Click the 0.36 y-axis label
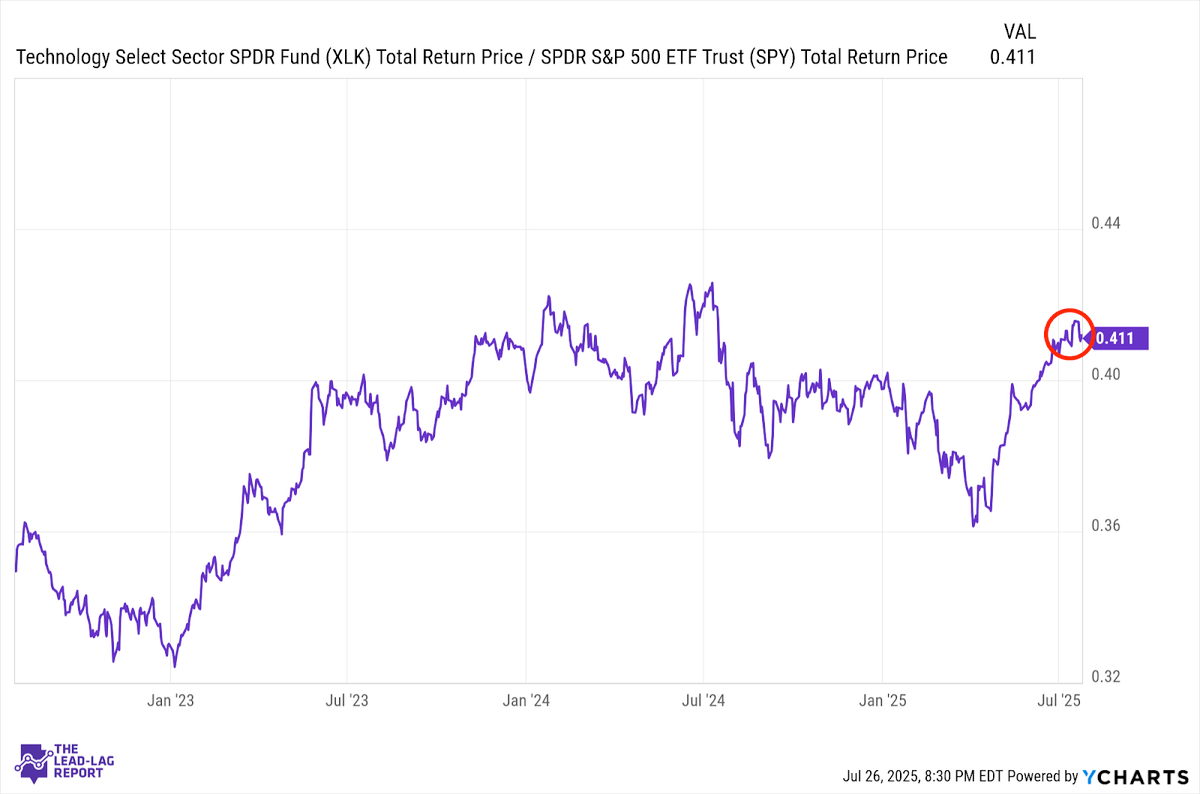This screenshot has height=794, width=1200. pos(1106,524)
